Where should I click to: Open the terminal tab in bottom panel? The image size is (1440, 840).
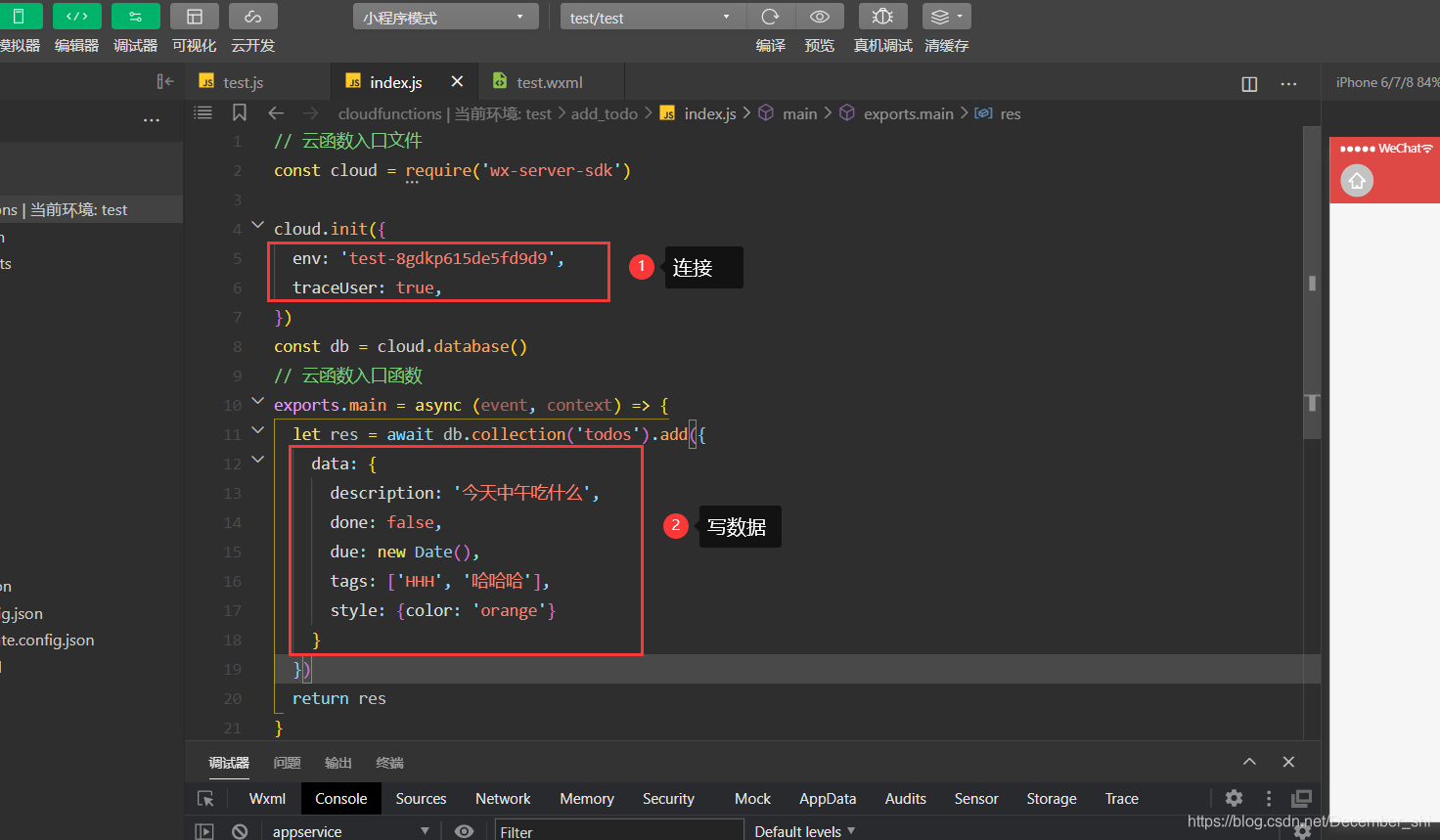click(389, 763)
